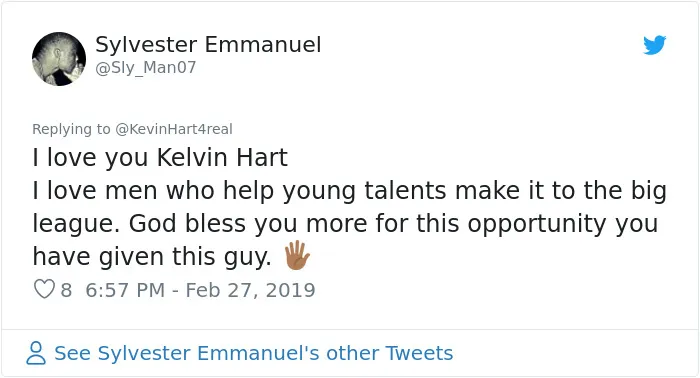Click the Twitter bird logo

654,45
